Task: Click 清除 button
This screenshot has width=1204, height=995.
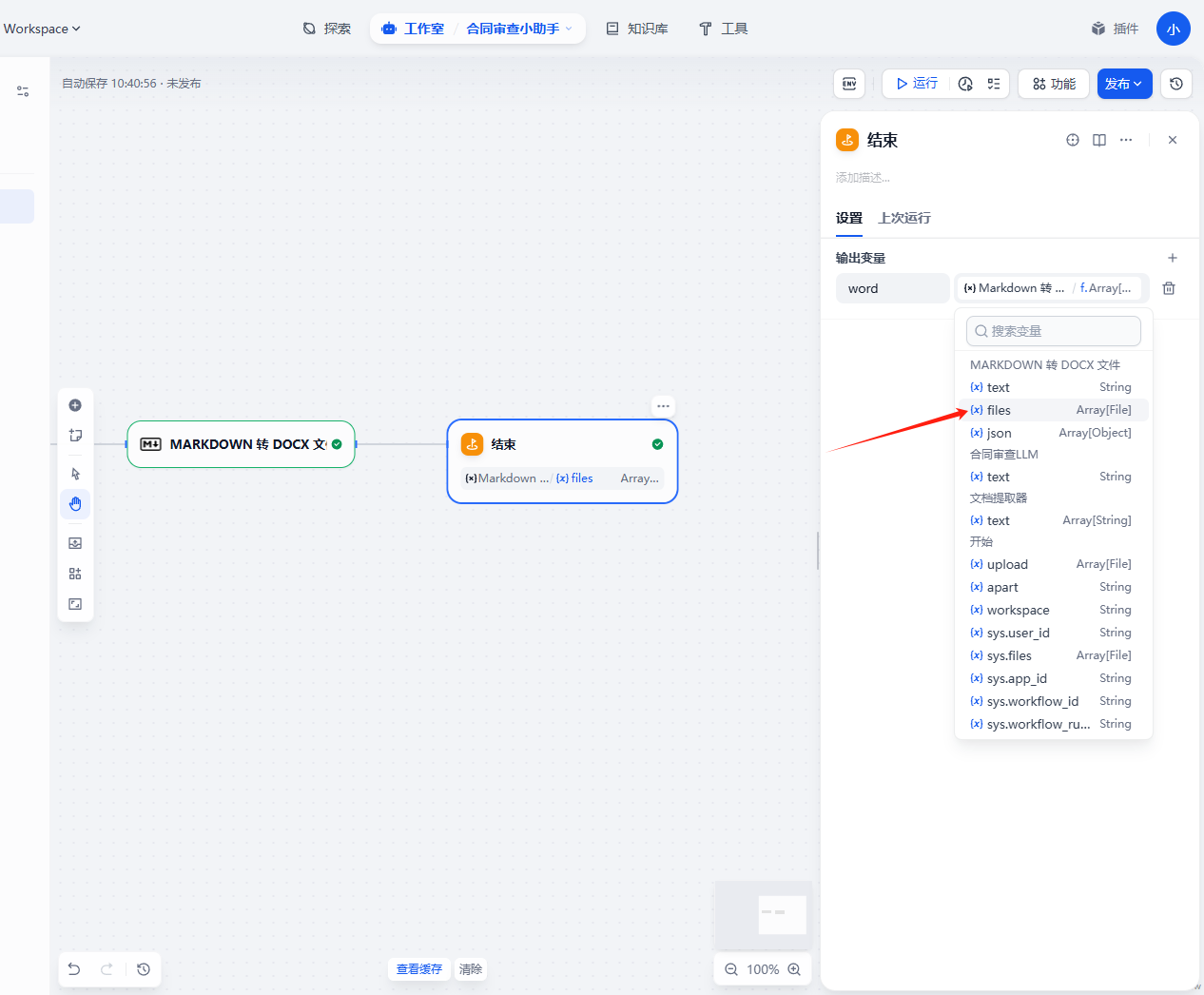Action: pyautogui.click(x=471, y=969)
